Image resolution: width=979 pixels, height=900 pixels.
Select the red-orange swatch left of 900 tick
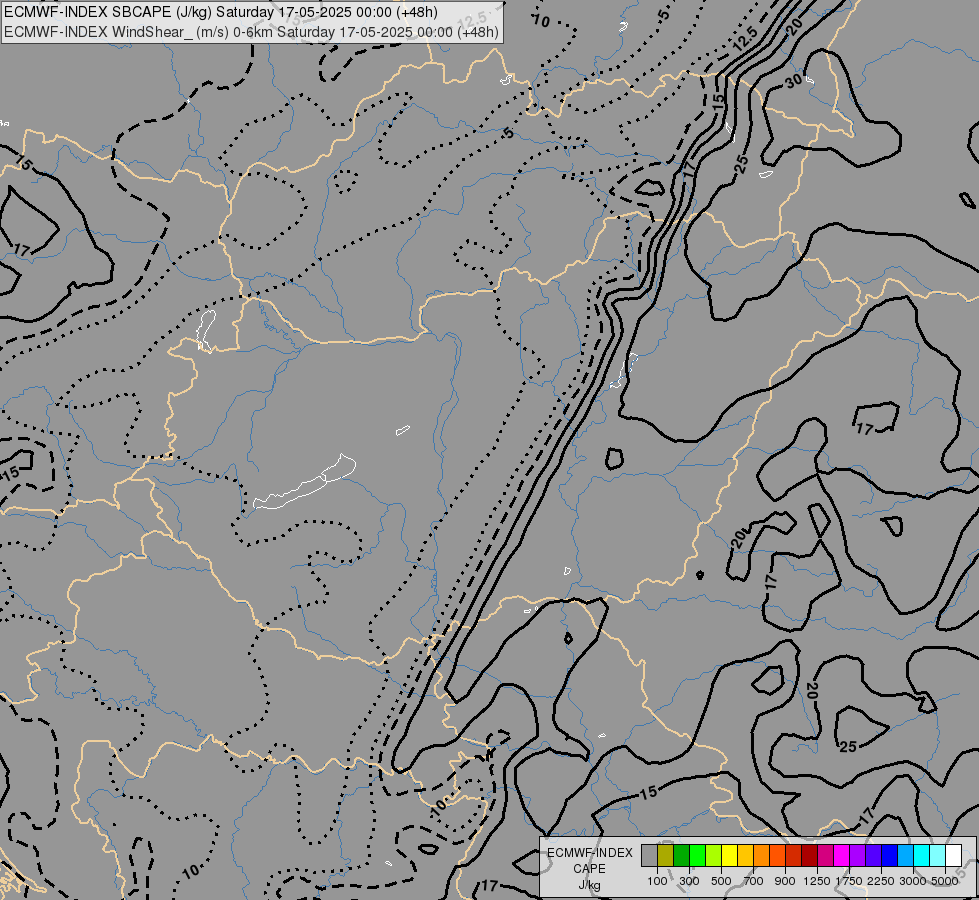tap(777, 855)
